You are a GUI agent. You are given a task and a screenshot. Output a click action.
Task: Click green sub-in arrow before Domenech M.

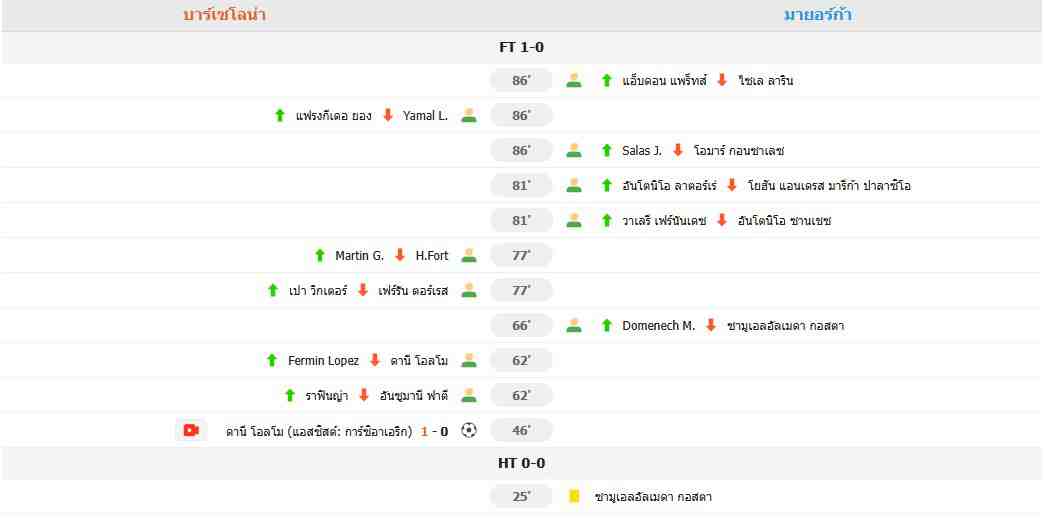607,325
